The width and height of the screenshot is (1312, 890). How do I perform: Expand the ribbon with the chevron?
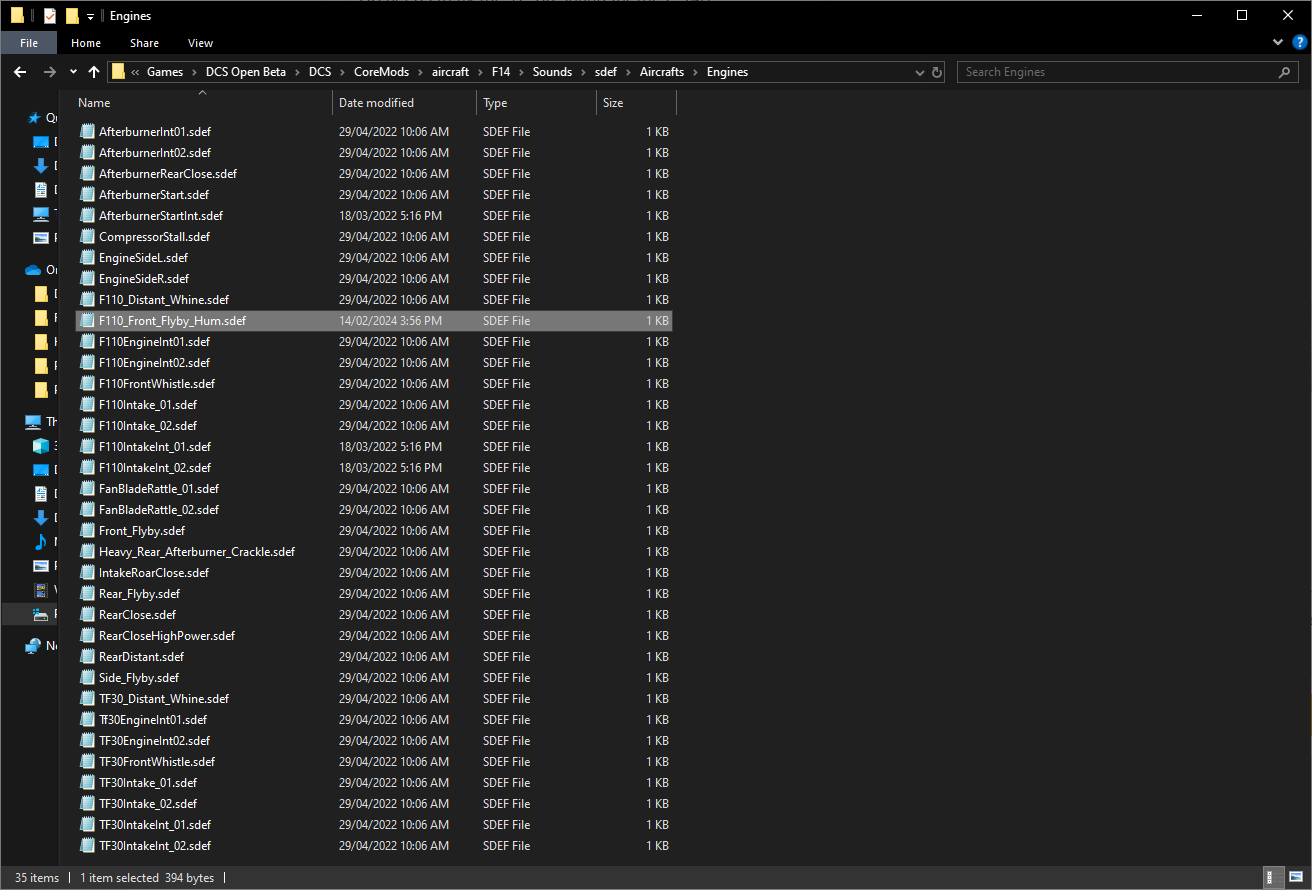1278,43
